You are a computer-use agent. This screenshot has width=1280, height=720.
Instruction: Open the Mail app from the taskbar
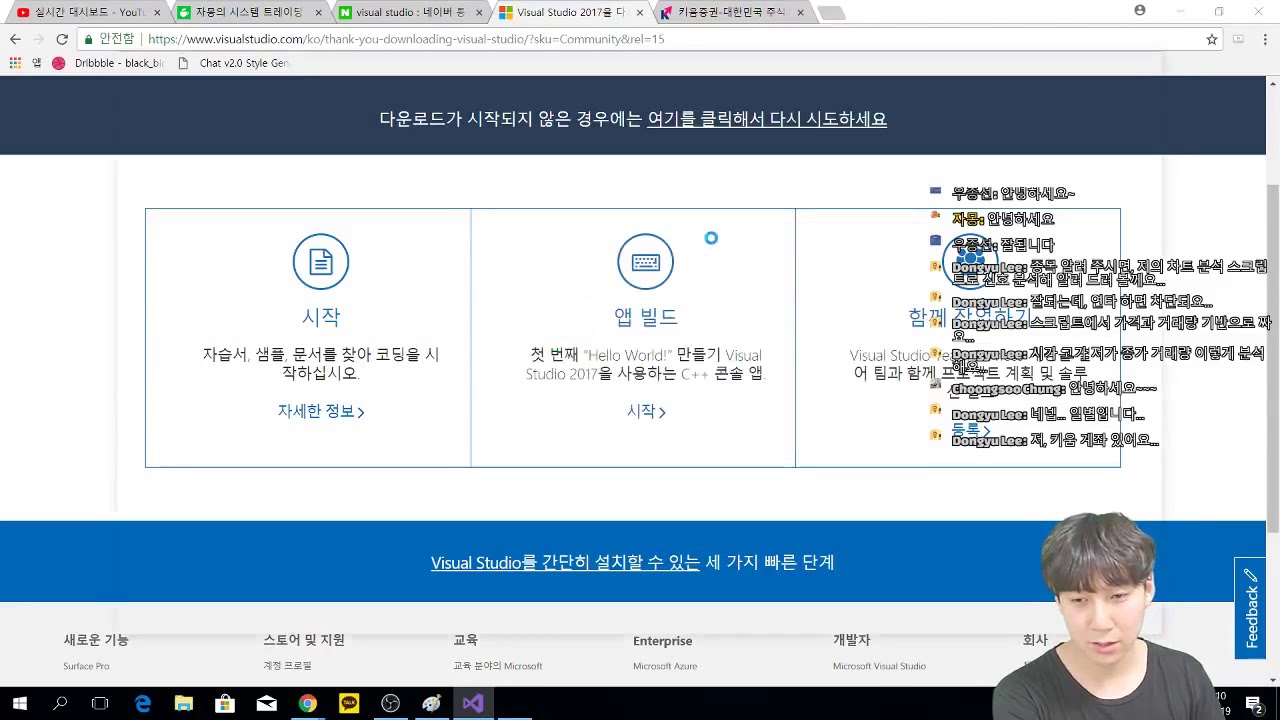coord(266,703)
